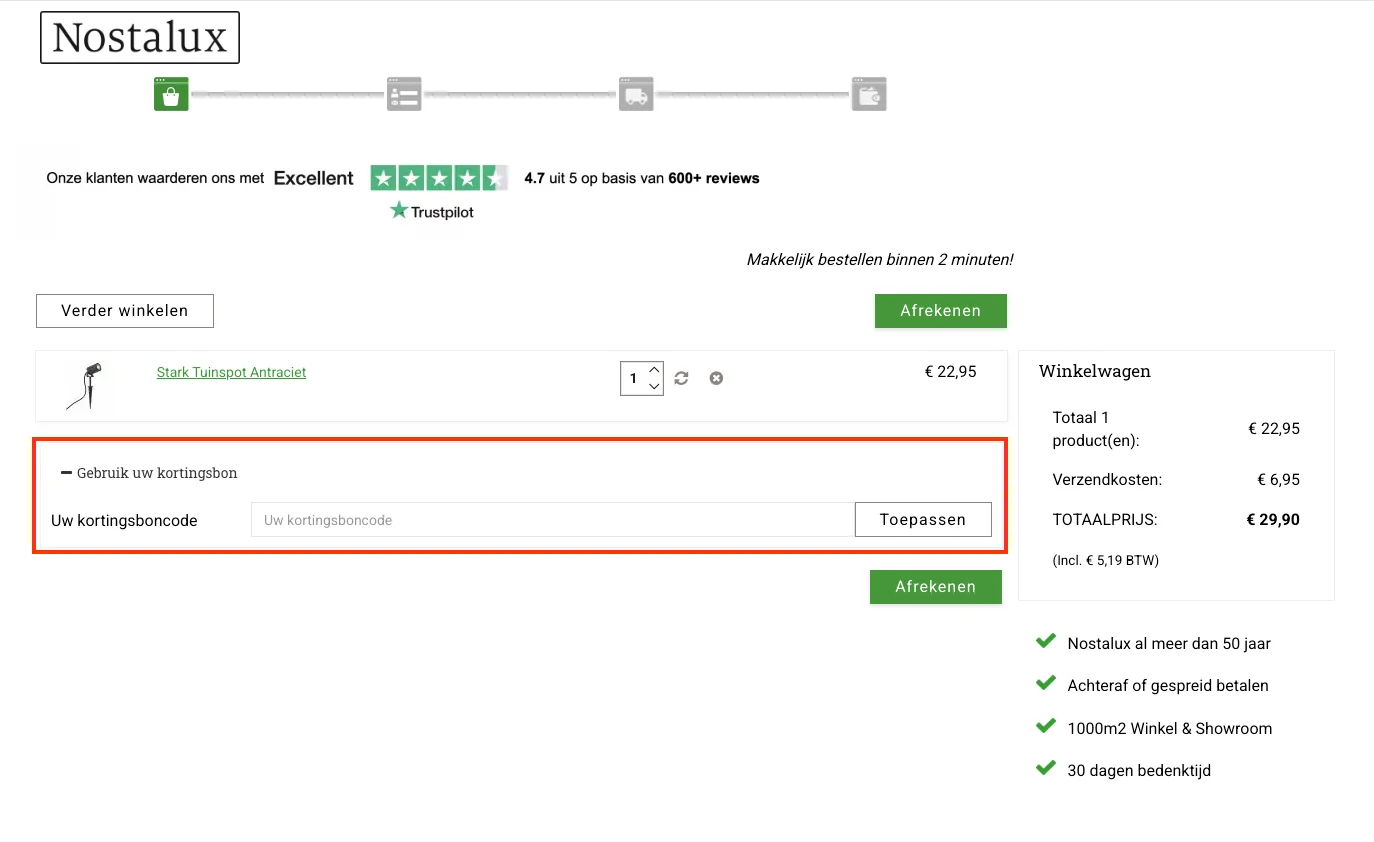
Task: Focus the kortingsboncode input field
Action: pos(552,520)
